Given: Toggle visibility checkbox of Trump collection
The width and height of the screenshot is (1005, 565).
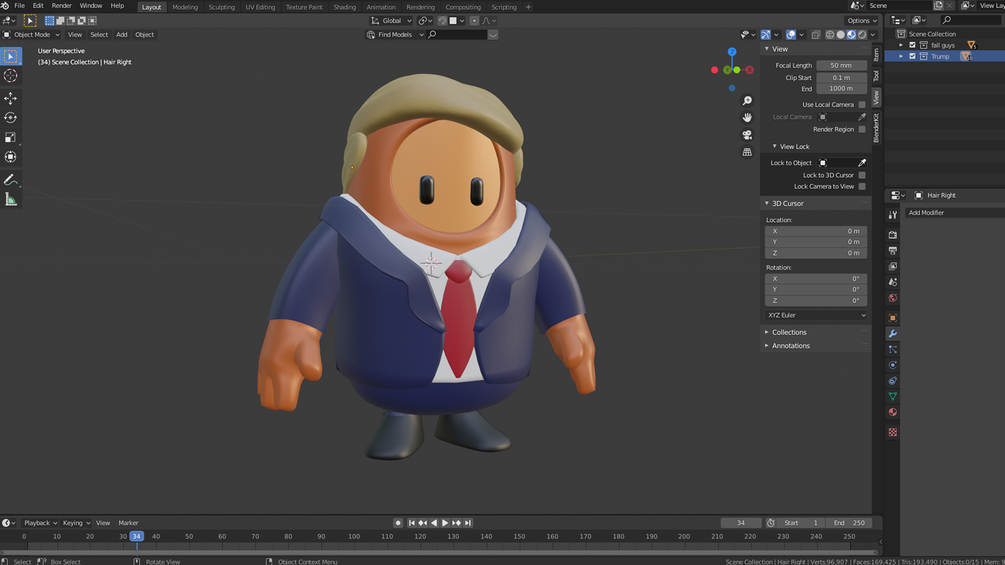Looking at the screenshot, I should click(x=913, y=56).
